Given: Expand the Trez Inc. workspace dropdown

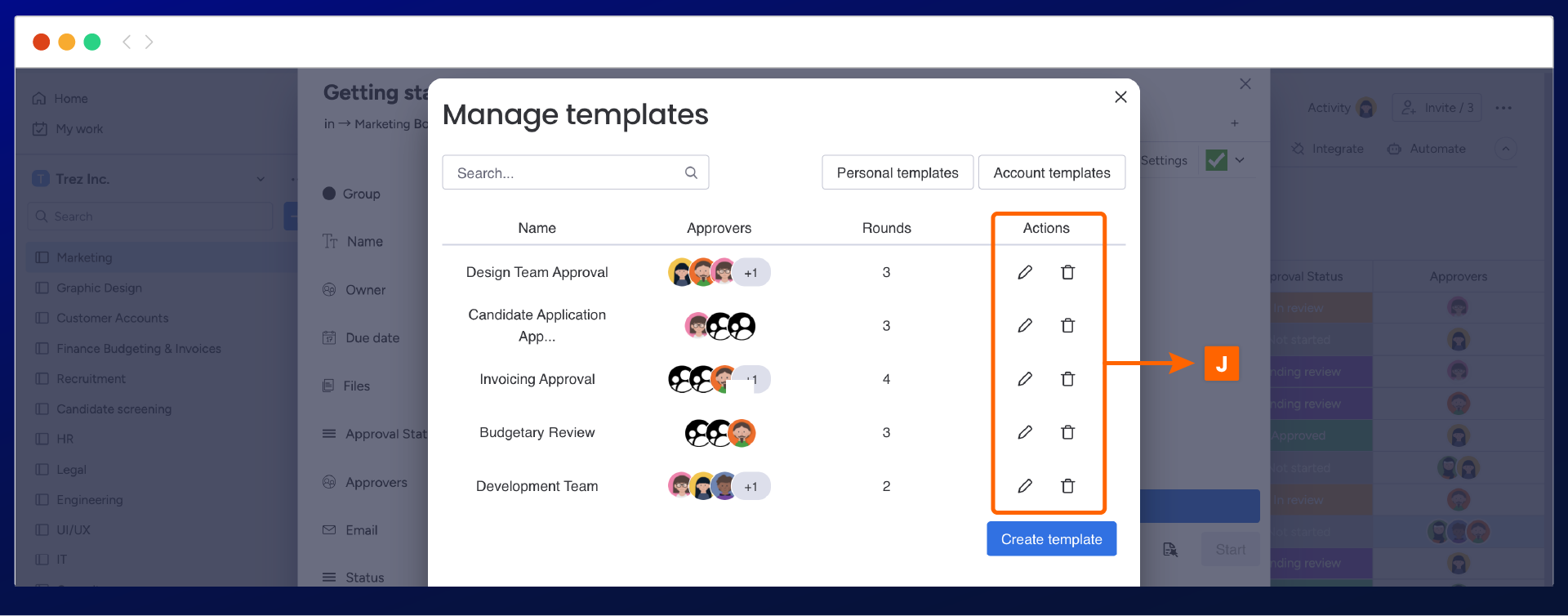Looking at the screenshot, I should point(261,179).
